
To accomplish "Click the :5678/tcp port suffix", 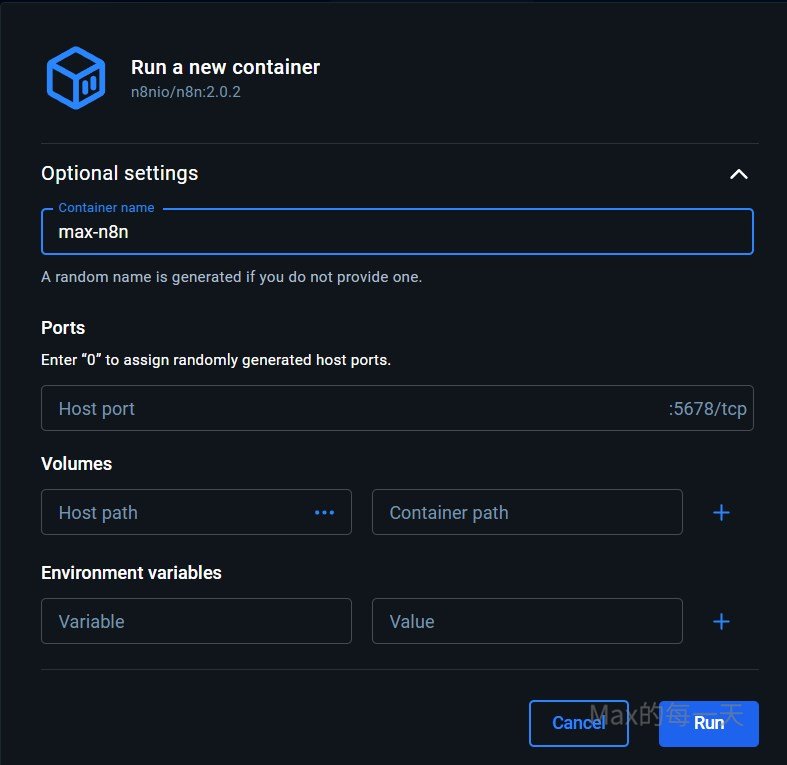I will pos(707,408).
